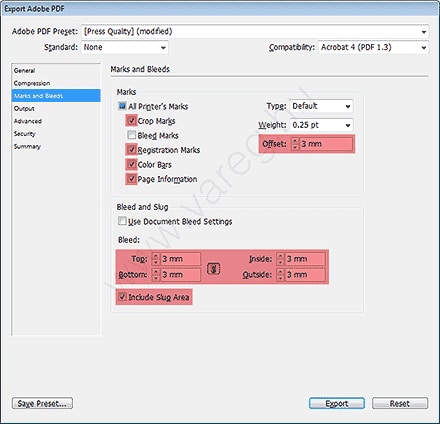Click the Top bleed value field

click(180, 259)
